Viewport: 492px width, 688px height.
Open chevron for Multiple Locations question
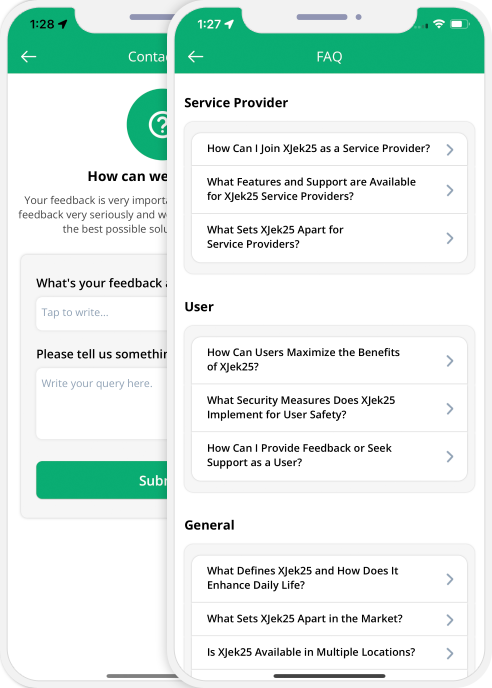[x=450, y=653]
